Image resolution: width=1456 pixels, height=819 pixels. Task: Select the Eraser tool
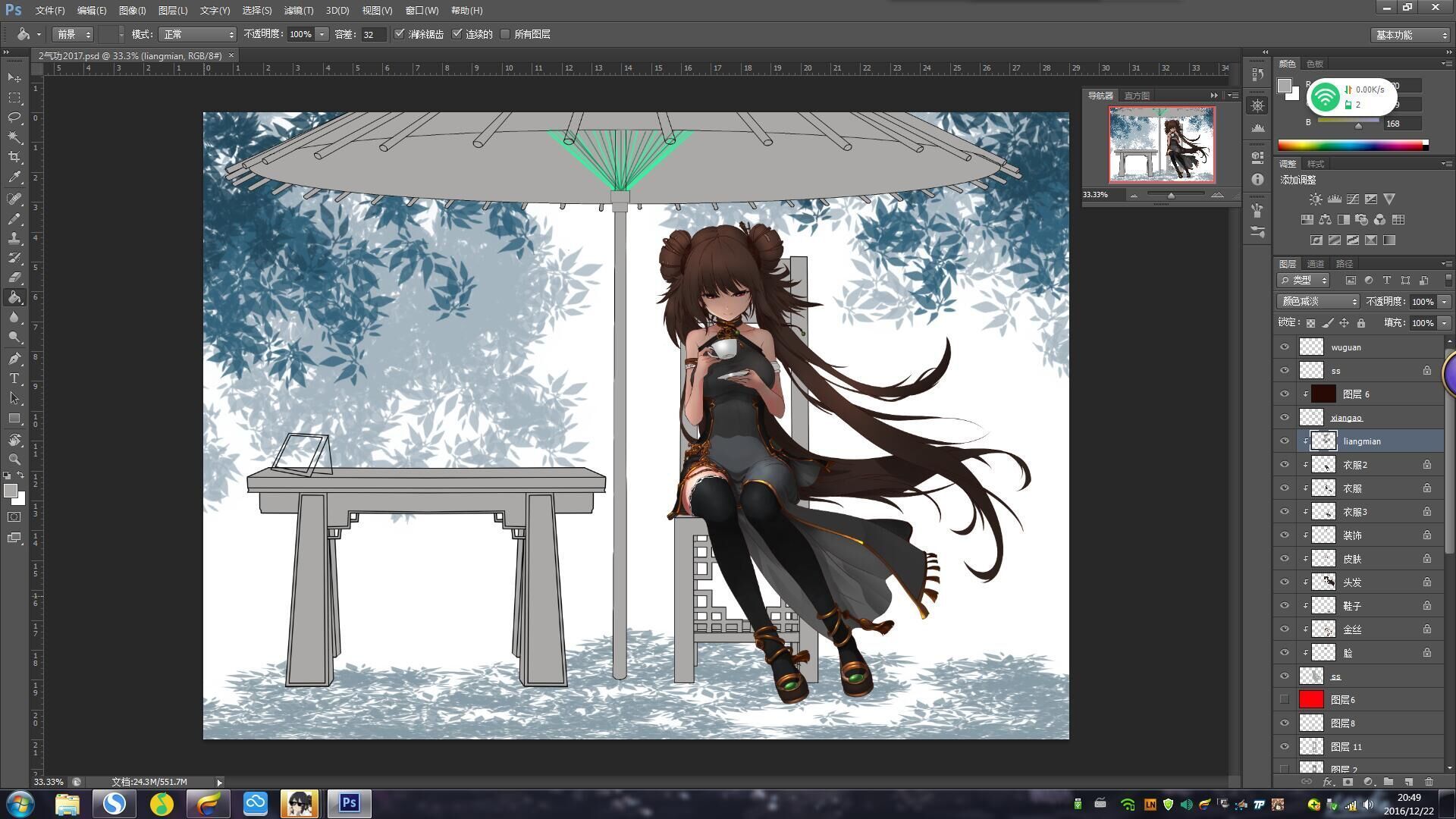point(14,278)
